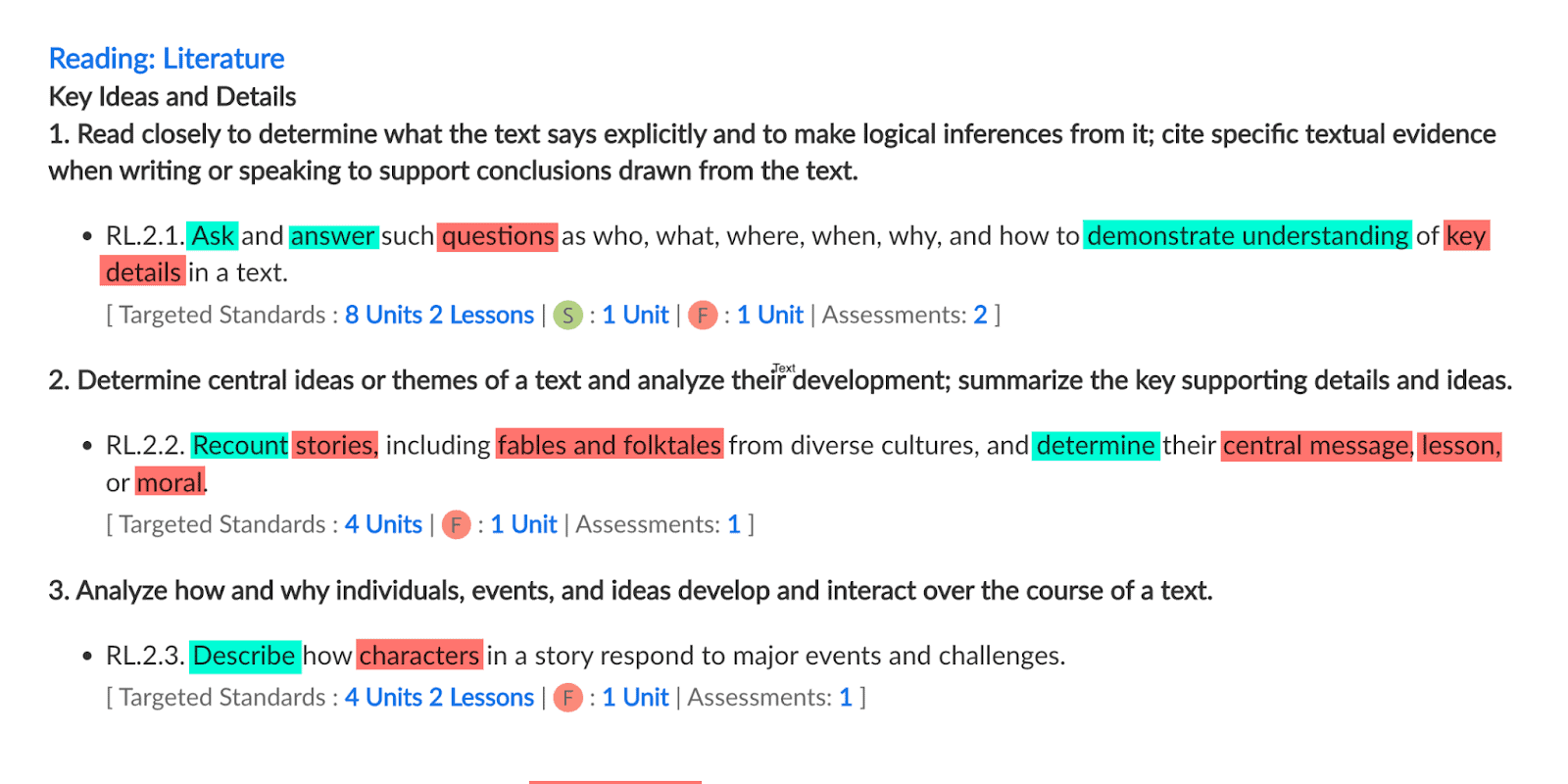Open 8 Units 2 Lessons for RL.2.1

tap(439, 315)
